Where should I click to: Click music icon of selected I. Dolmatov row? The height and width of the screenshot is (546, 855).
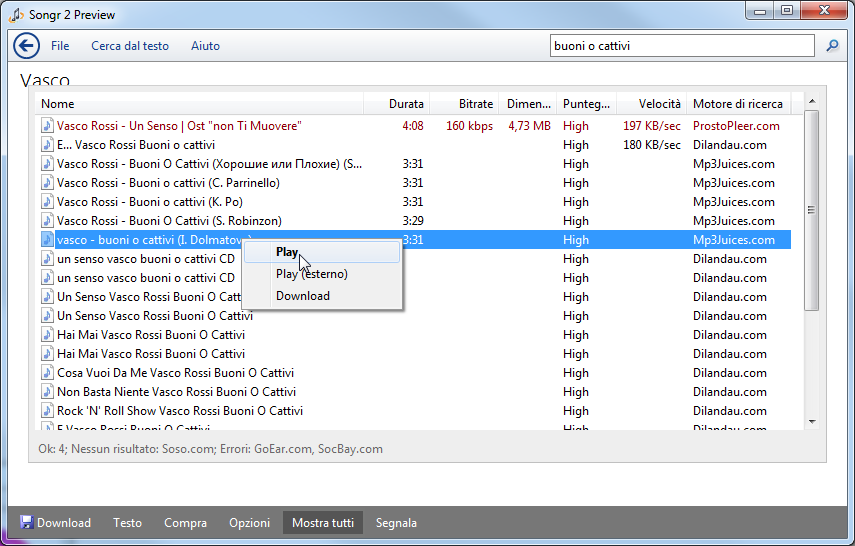(47, 240)
